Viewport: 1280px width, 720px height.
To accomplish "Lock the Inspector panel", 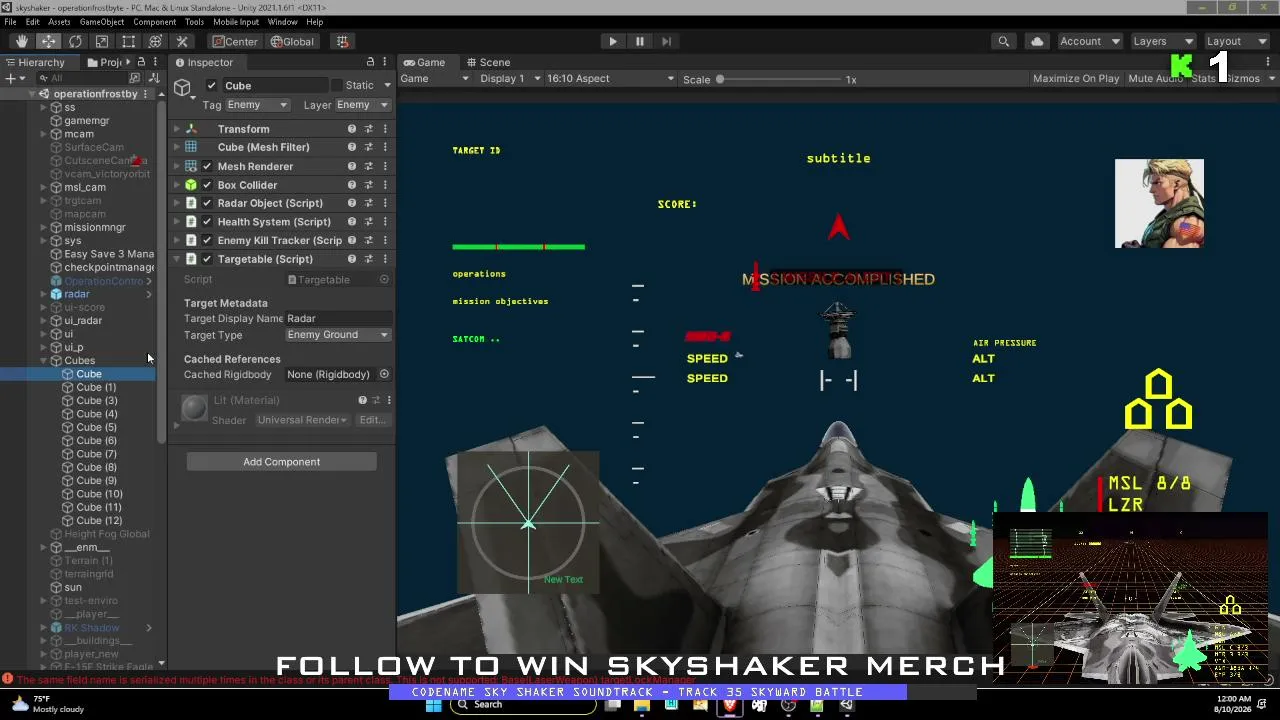I will point(370,62).
